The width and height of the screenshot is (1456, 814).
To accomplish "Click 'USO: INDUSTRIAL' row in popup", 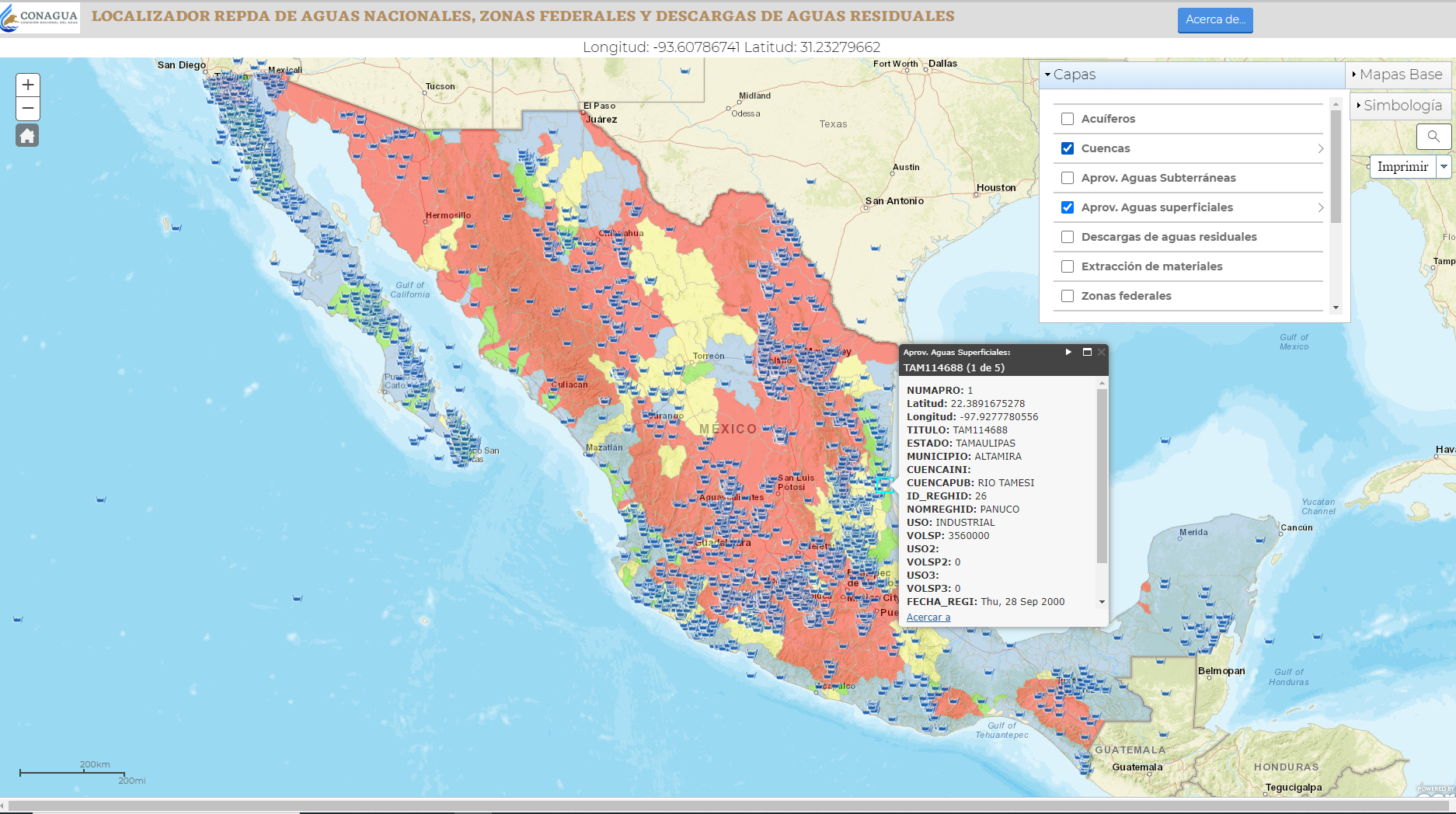I will [951, 523].
